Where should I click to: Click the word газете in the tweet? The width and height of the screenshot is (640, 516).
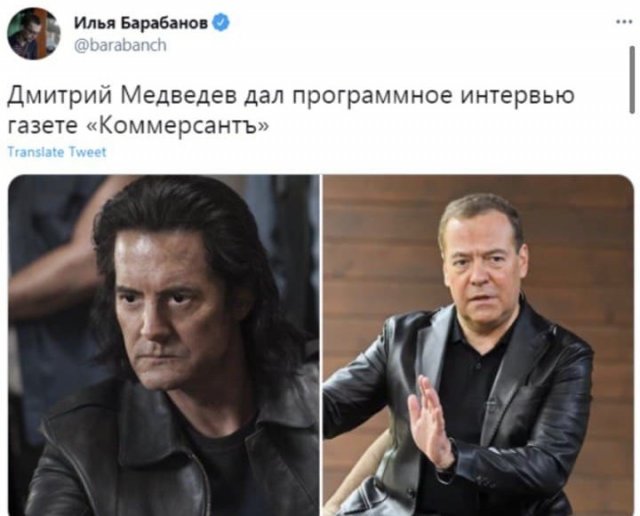(42, 127)
